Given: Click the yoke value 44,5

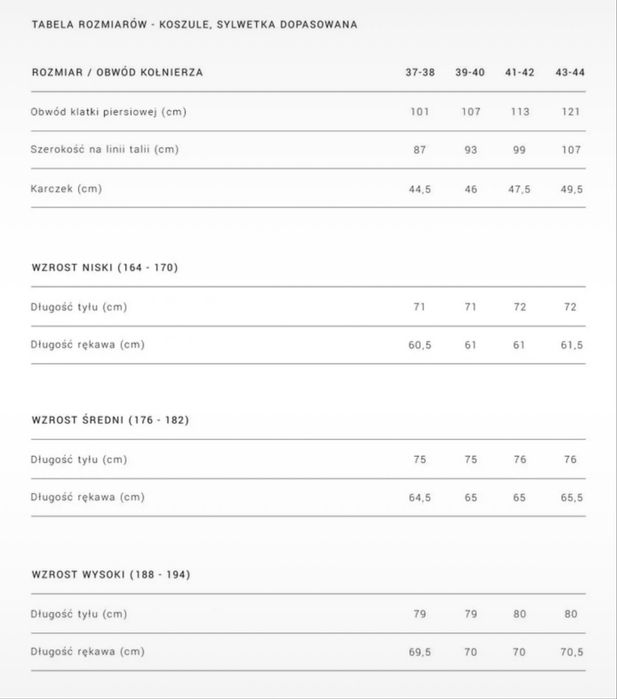Looking at the screenshot, I should coord(420,188).
